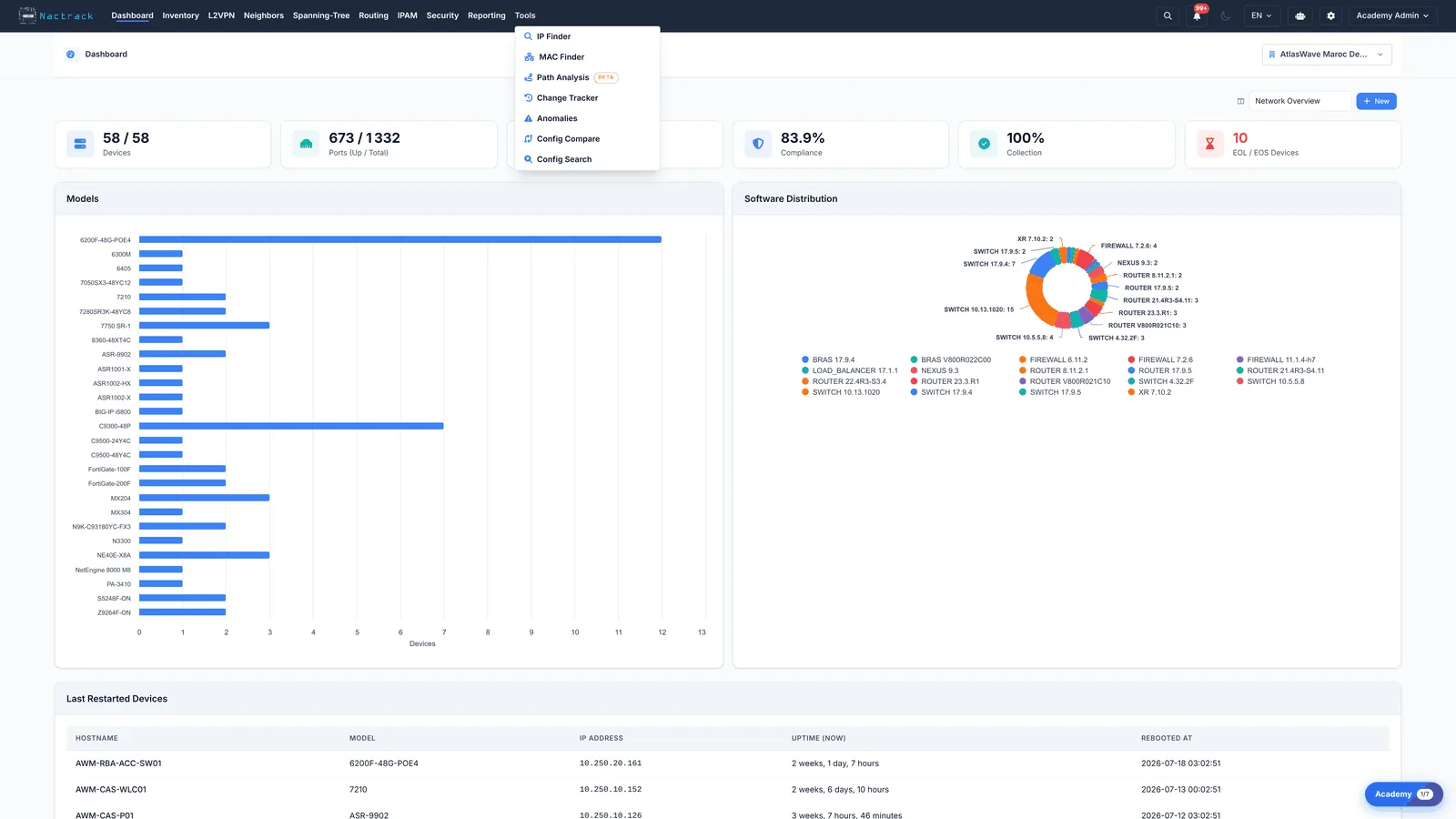Image resolution: width=1456 pixels, height=819 pixels.
Task: Open hostname AWM-CAS-WLC01
Action: 111,790
